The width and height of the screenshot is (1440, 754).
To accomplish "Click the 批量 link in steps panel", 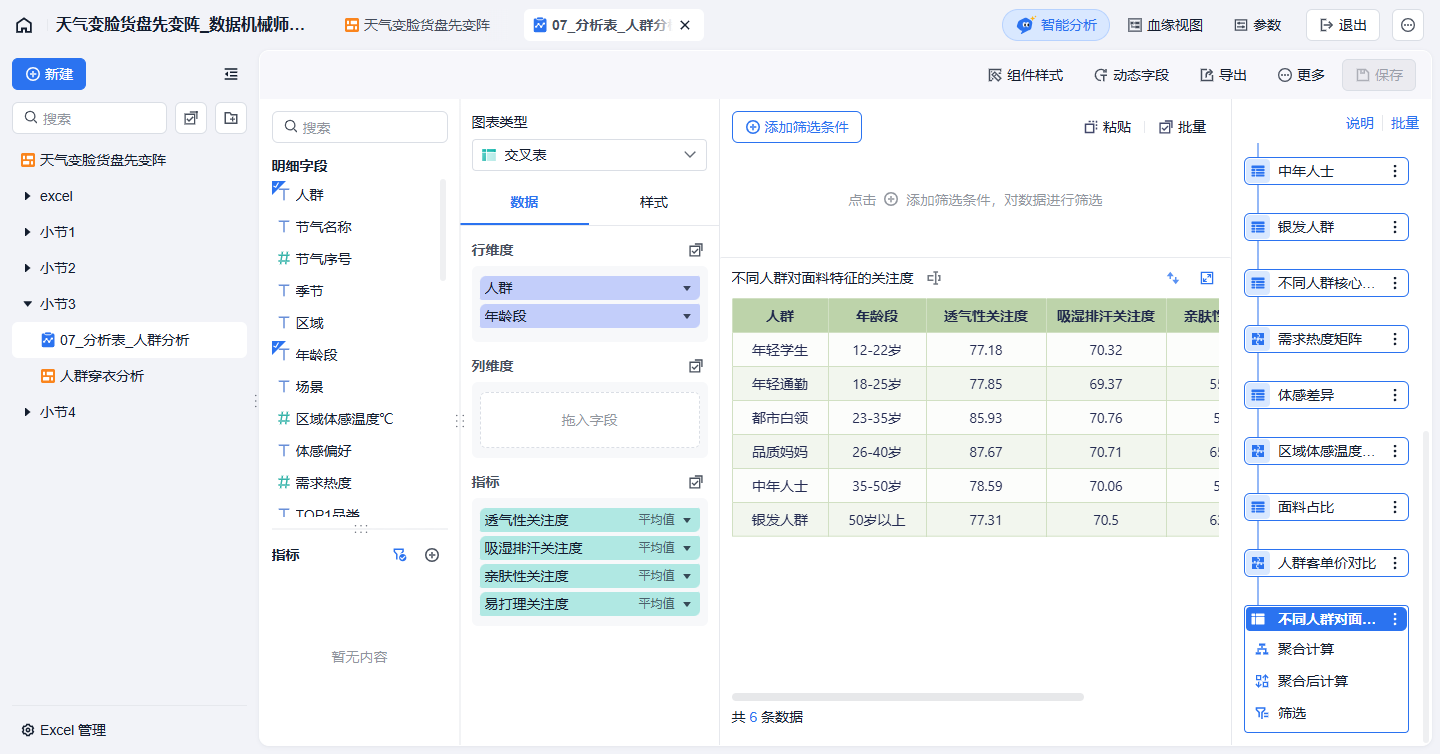I will point(1405,123).
